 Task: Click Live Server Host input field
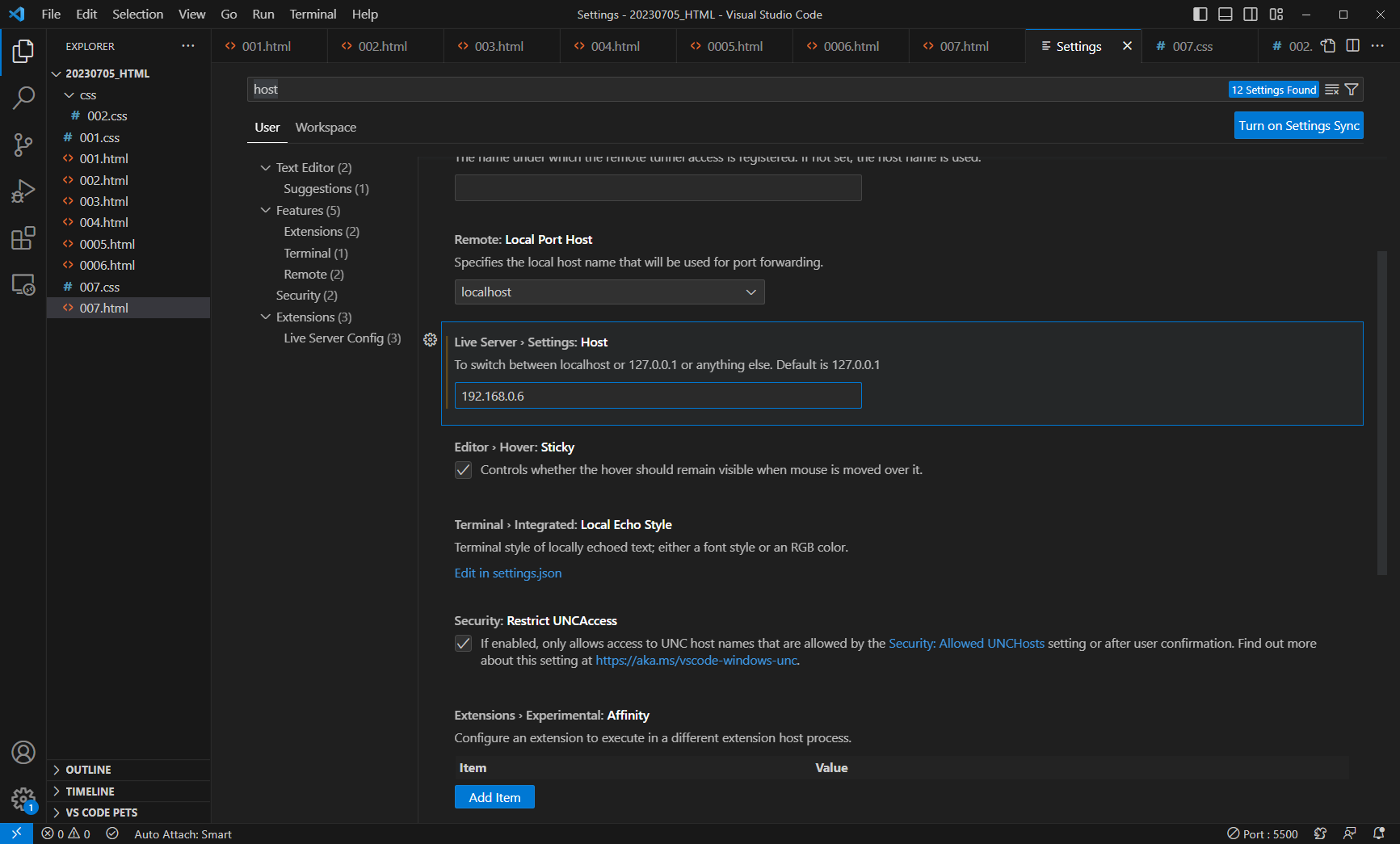point(658,396)
